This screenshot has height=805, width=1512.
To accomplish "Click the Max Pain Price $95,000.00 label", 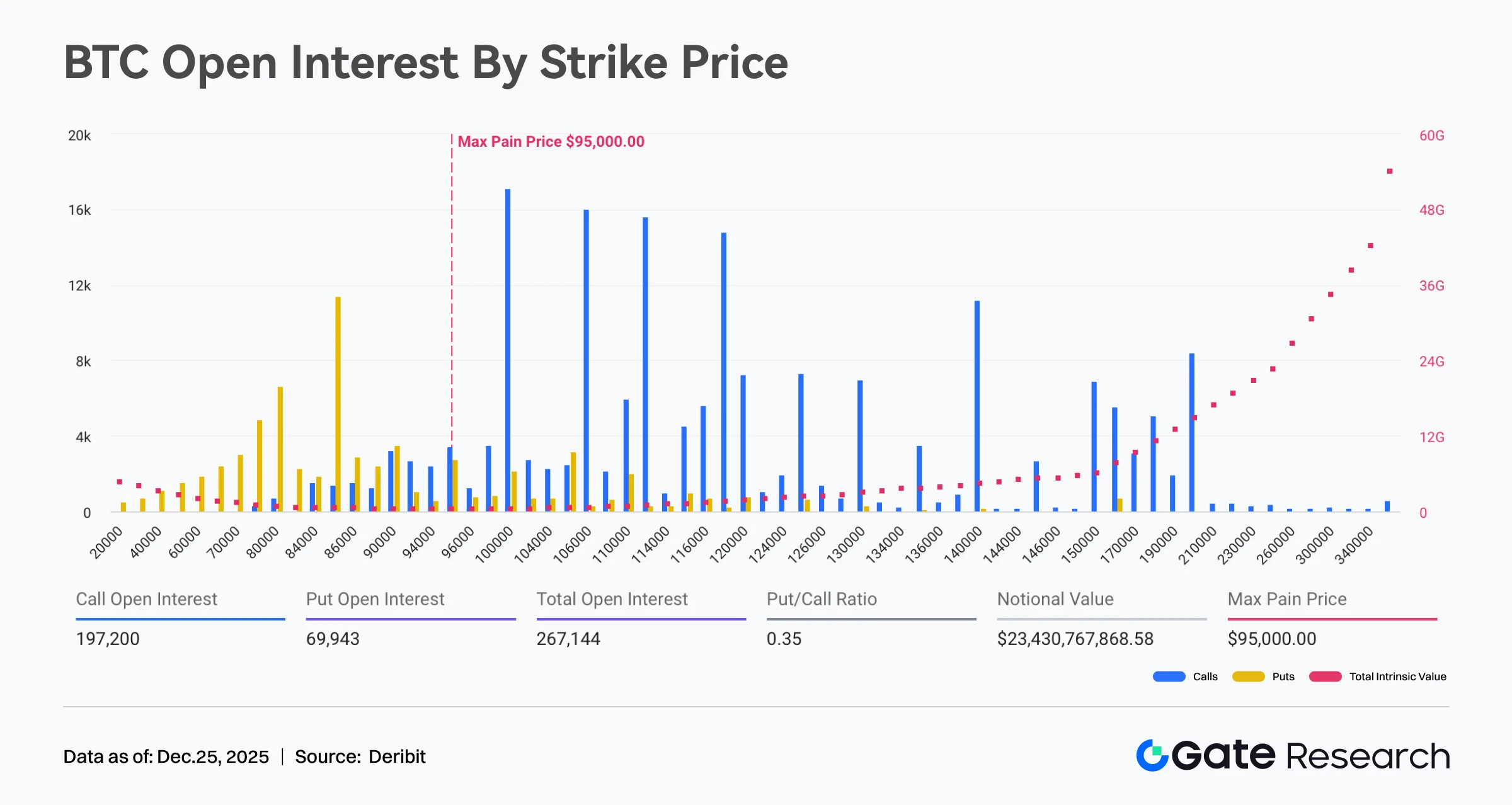I will click(x=551, y=142).
